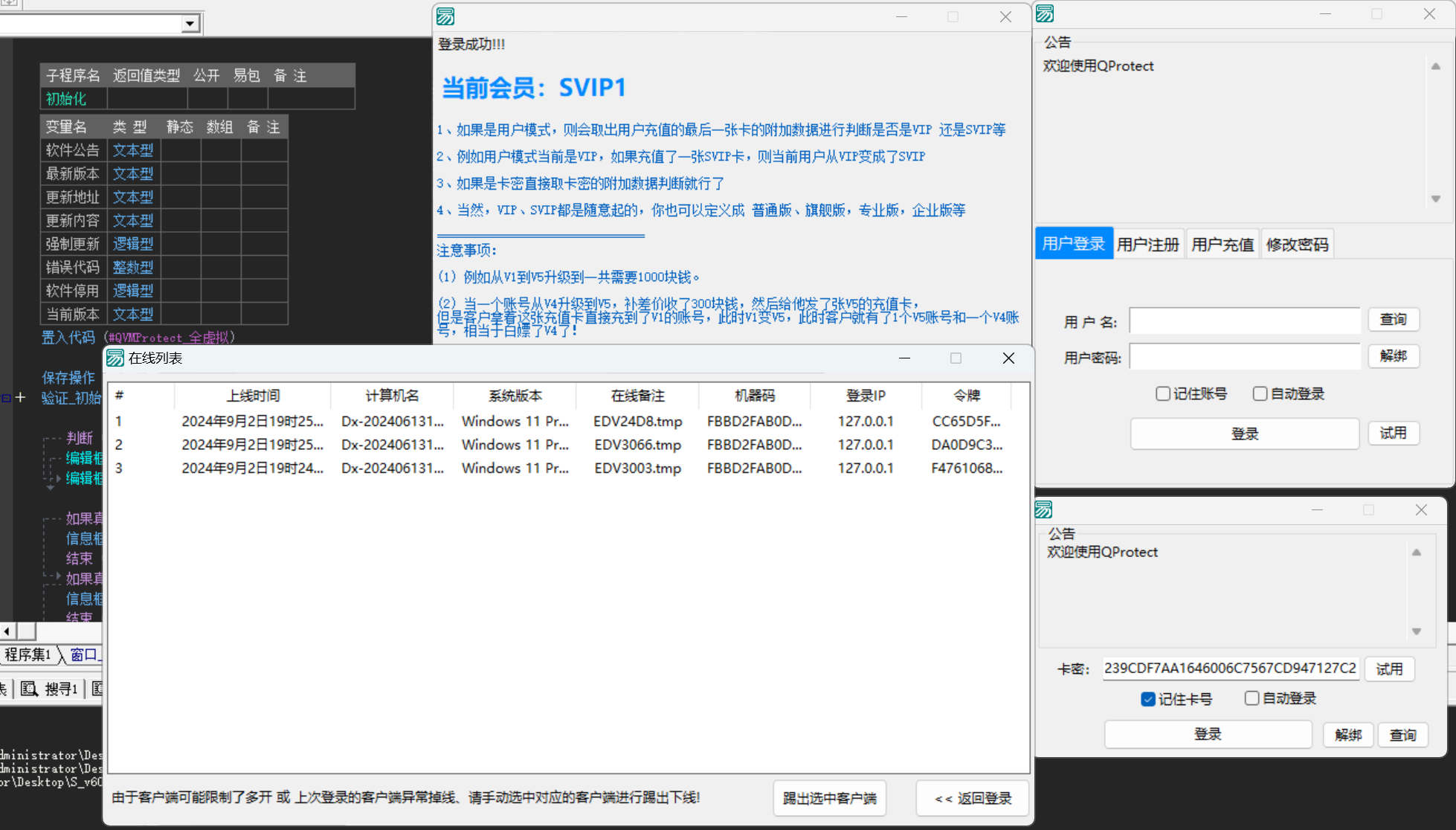This screenshot has height=830, width=1456.
Task: Switch to the 程序集1 tab
Action: pos(28,654)
